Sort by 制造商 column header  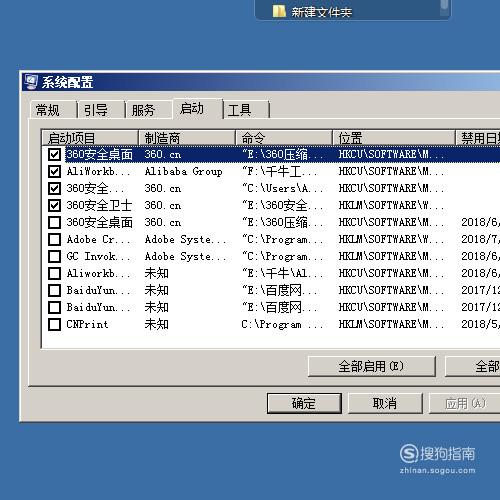[187, 138]
